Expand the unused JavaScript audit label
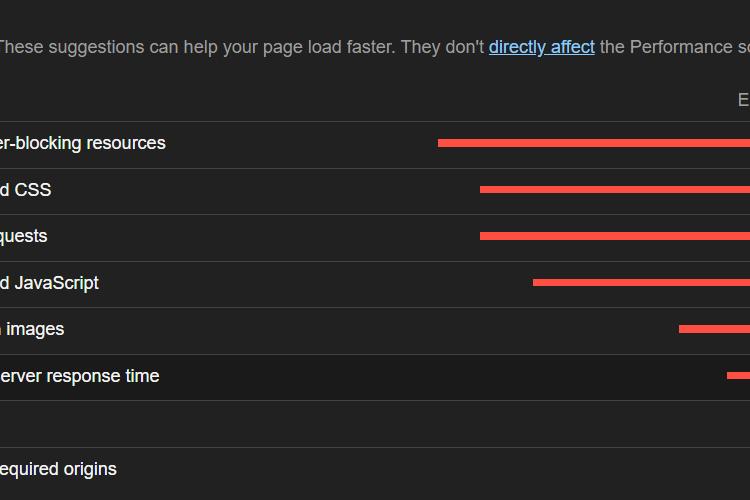750x500 pixels. (50, 283)
